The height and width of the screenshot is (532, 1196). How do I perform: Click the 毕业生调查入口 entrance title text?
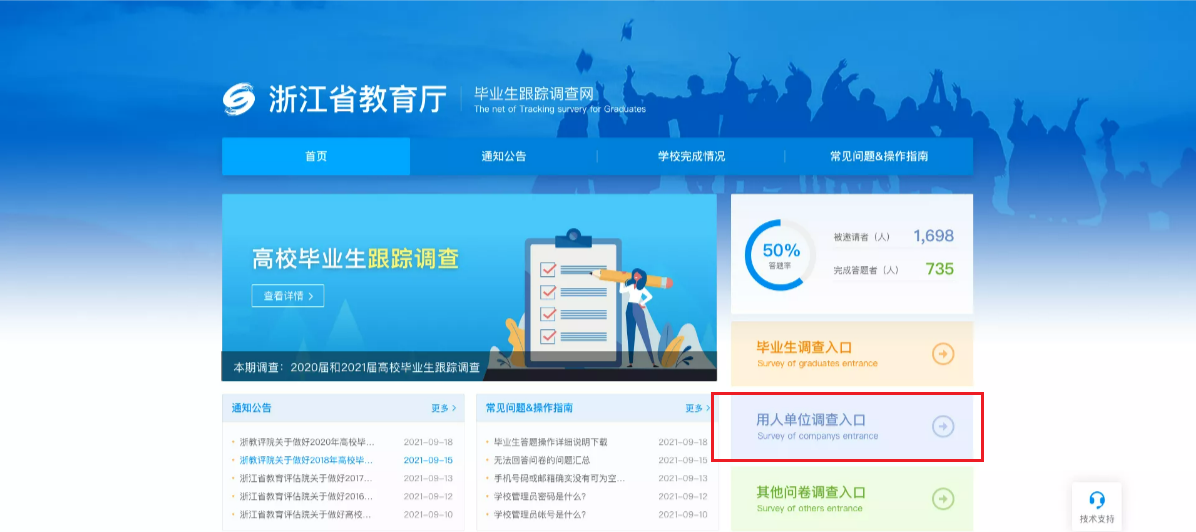[804, 347]
